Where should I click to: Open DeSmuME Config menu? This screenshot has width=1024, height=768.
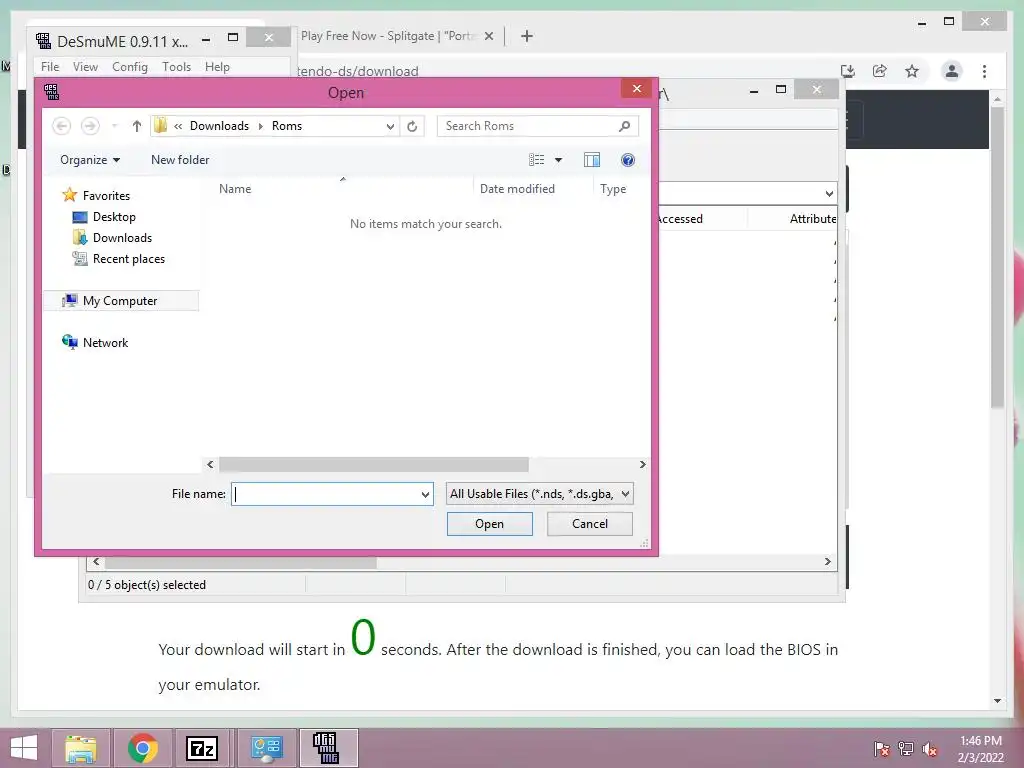coord(129,67)
